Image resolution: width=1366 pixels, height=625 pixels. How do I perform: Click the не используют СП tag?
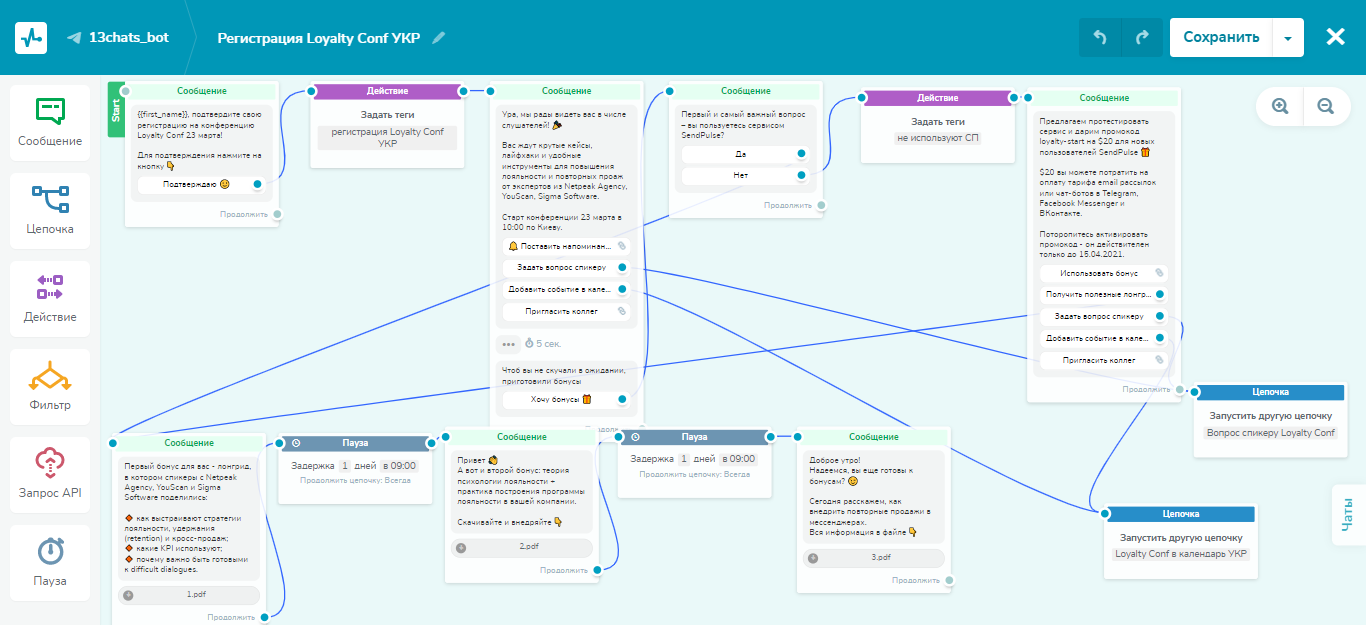pos(938,137)
